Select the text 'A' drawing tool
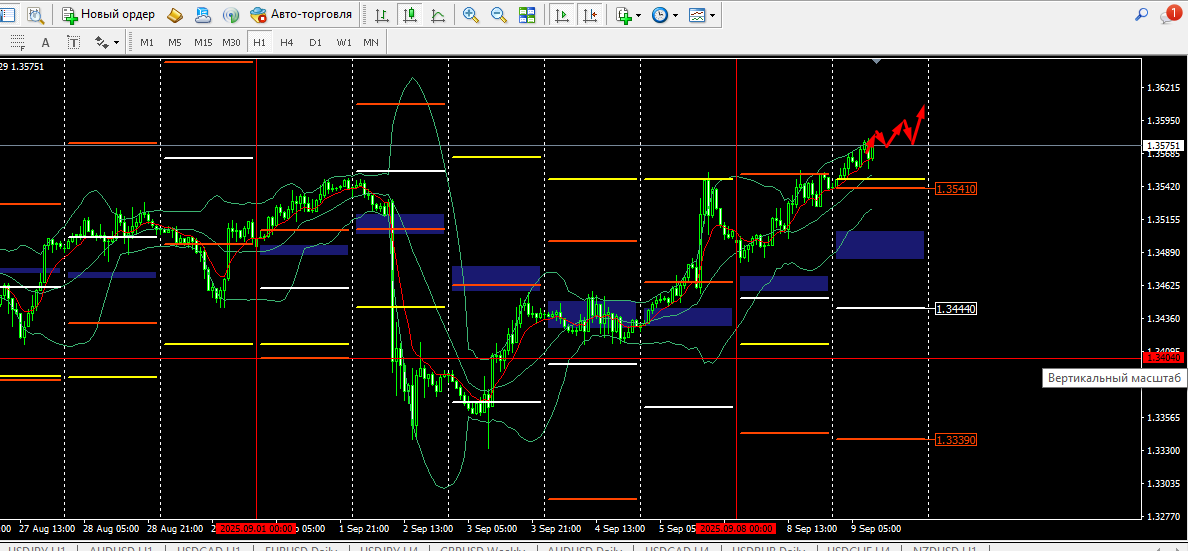Viewport: 1188px width, 551px height. point(45,42)
